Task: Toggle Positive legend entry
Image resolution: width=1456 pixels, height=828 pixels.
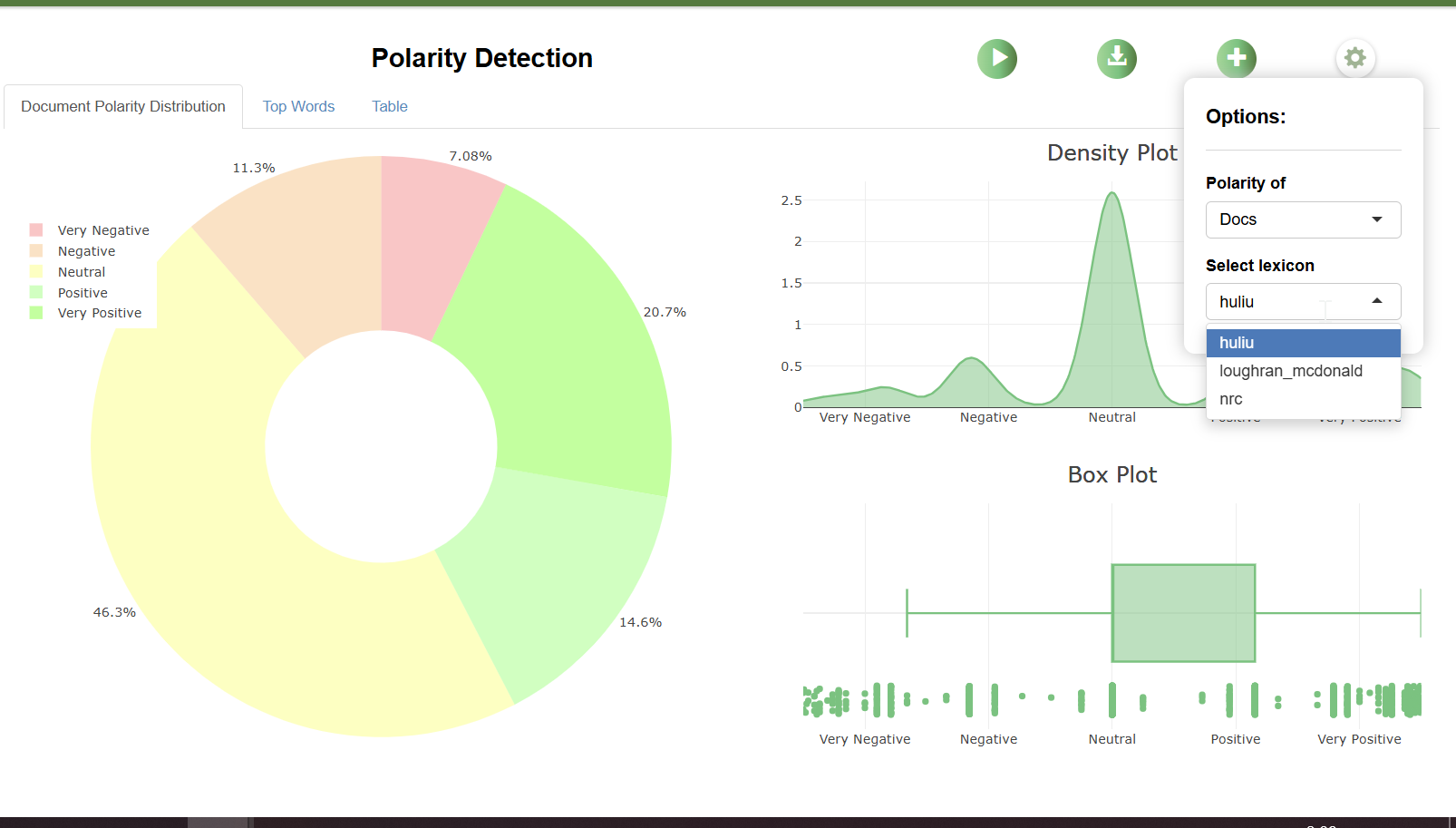Action: point(83,293)
